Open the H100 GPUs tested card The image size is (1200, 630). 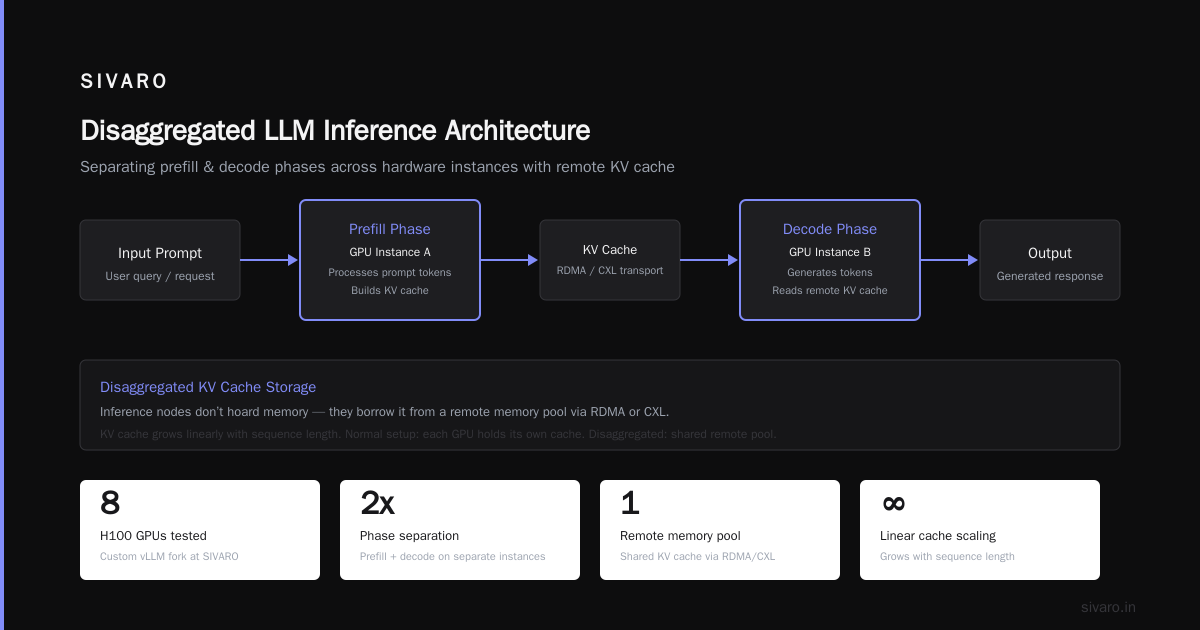[x=200, y=530]
